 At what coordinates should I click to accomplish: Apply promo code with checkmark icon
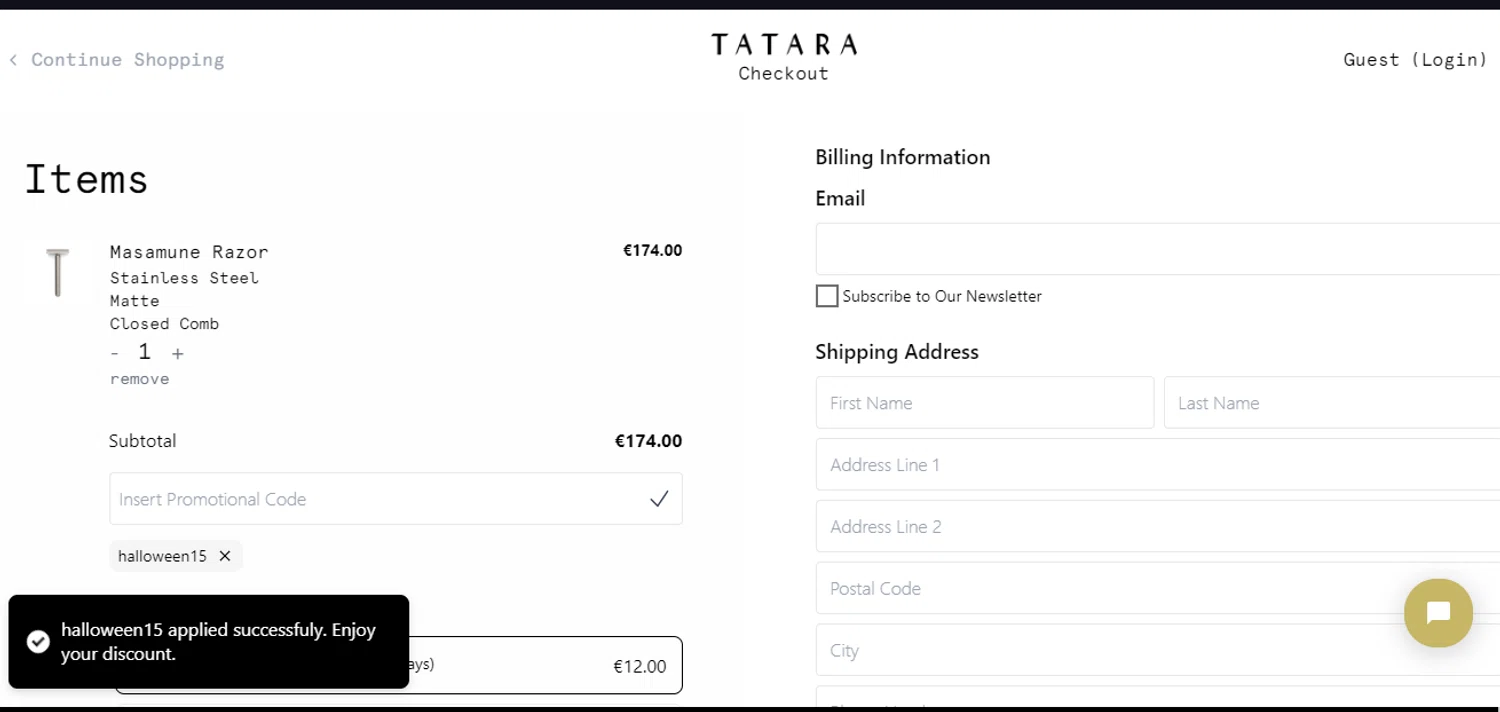[x=659, y=499]
